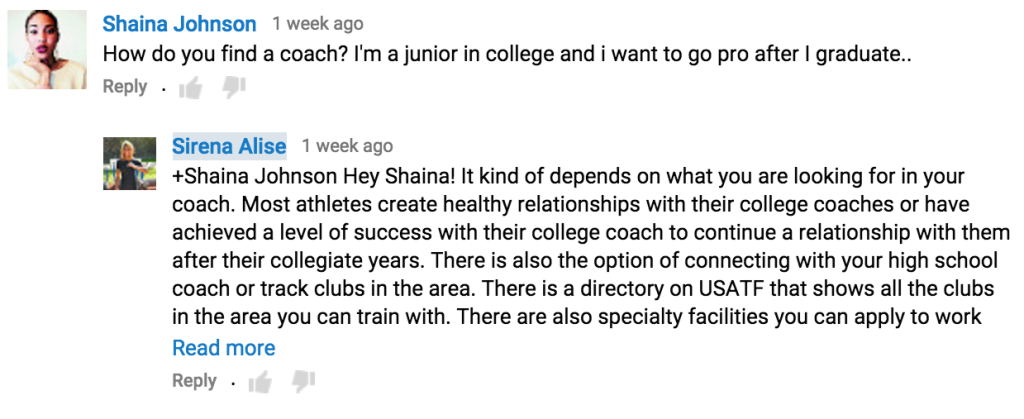This screenshot has width=1024, height=419.
Task: Give Sirena Alise's reply a thumbs up
Action: (260, 382)
